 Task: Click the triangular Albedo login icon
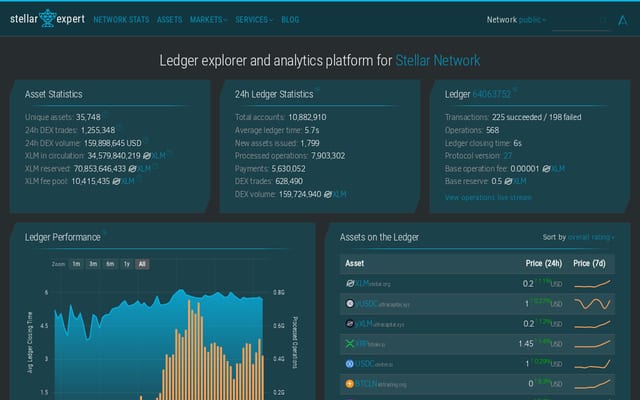(x=622, y=20)
